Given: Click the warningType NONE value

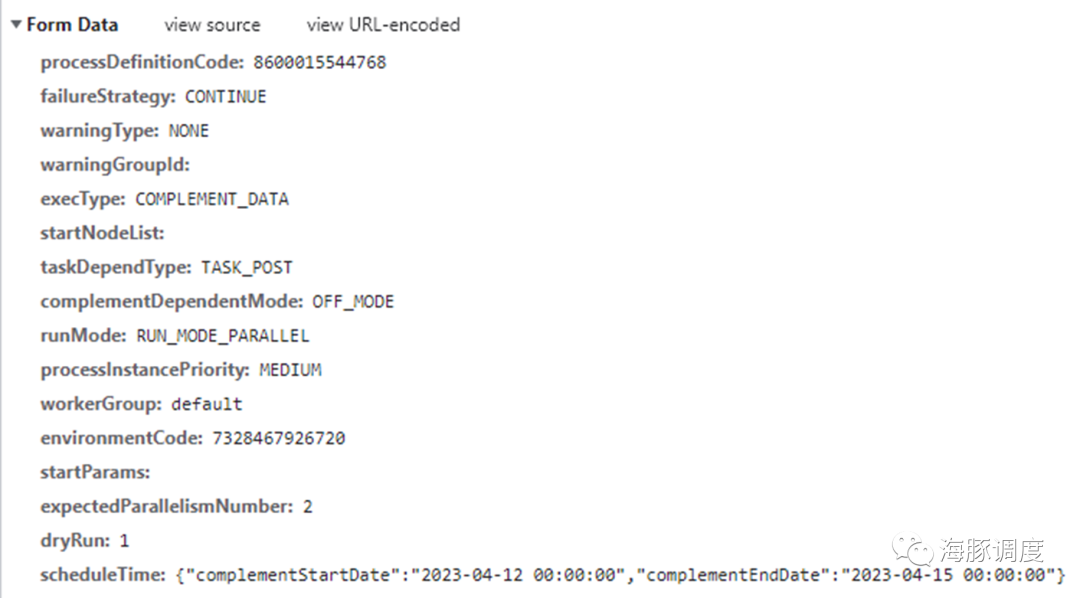Looking at the screenshot, I should tap(189, 131).
